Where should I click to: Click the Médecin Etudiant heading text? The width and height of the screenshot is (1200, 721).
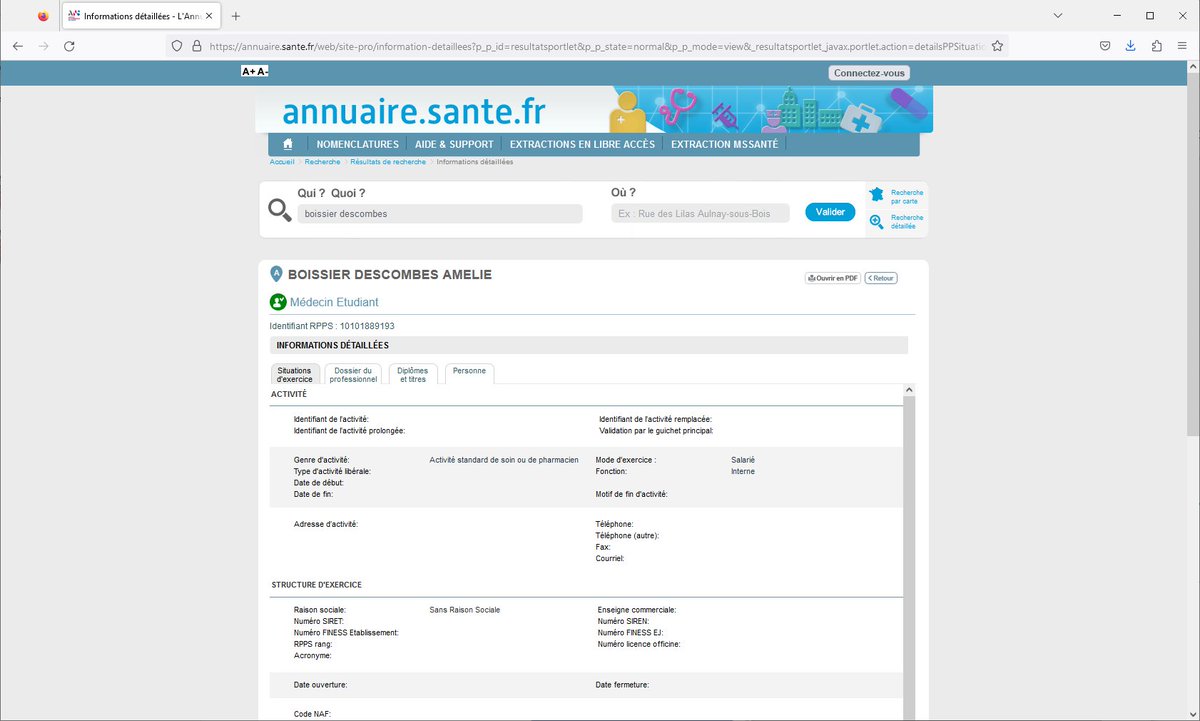click(x=334, y=302)
